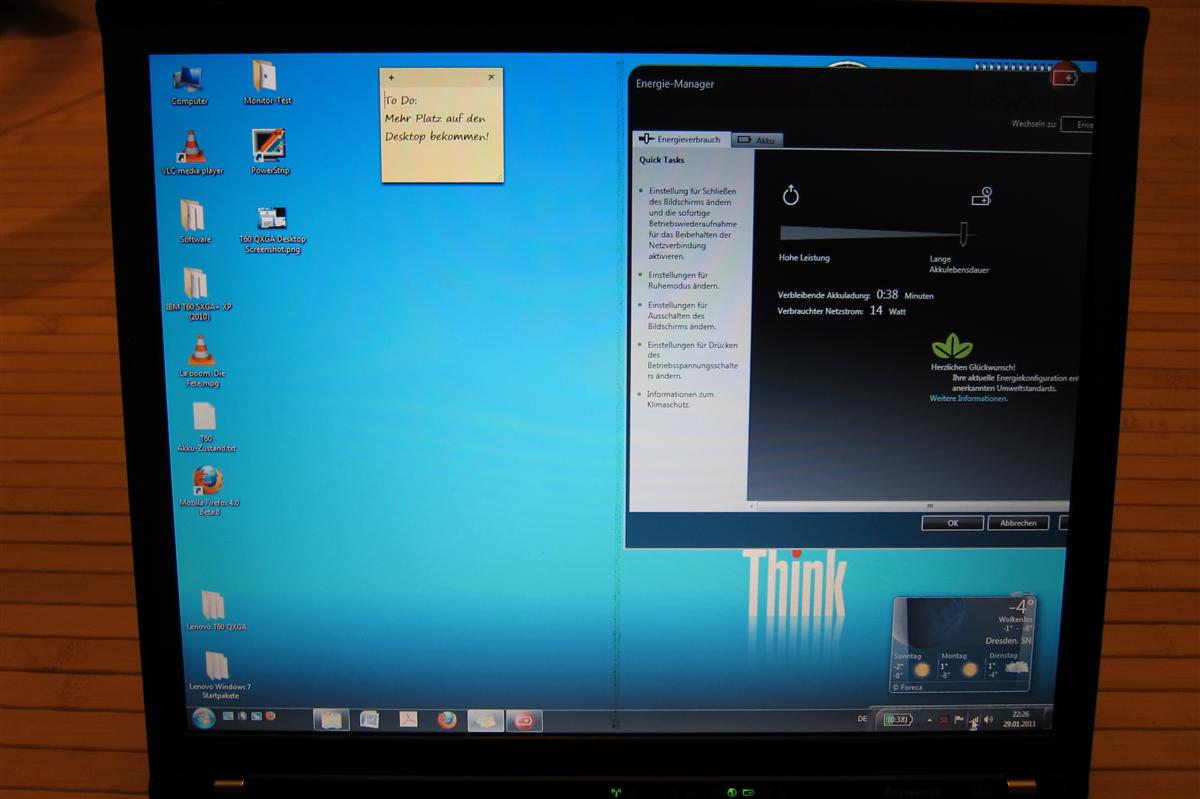Click the Windows Start orb

tap(203, 717)
